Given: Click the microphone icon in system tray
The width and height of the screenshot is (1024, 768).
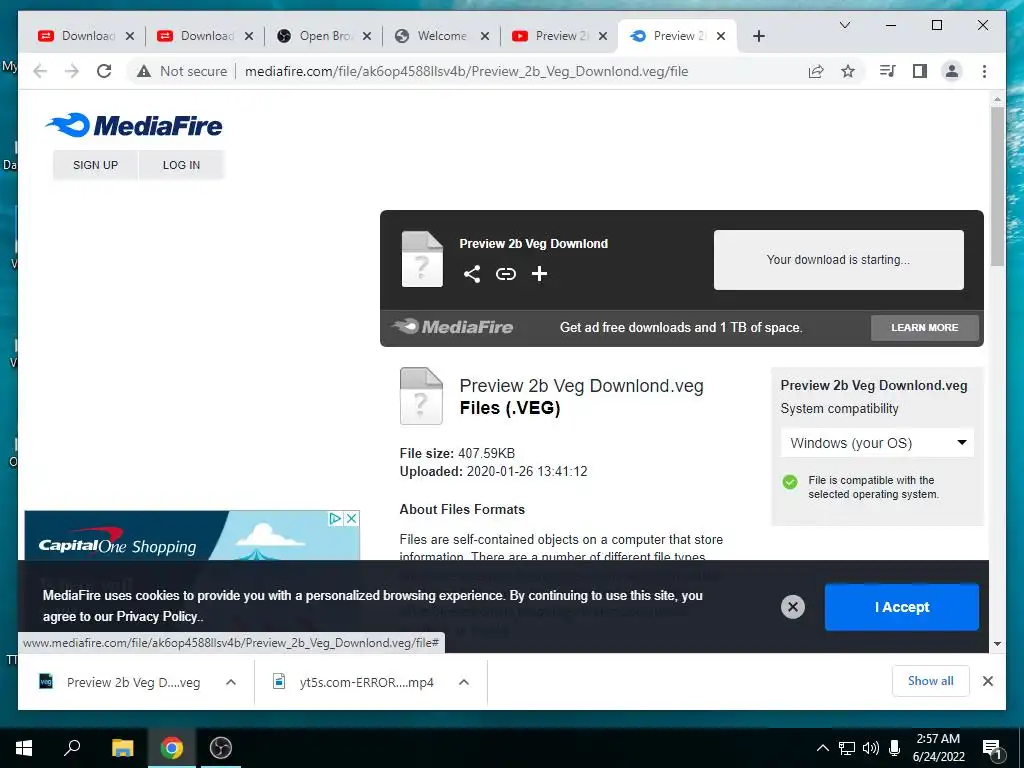Looking at the screenshot, I should (895, 748).
